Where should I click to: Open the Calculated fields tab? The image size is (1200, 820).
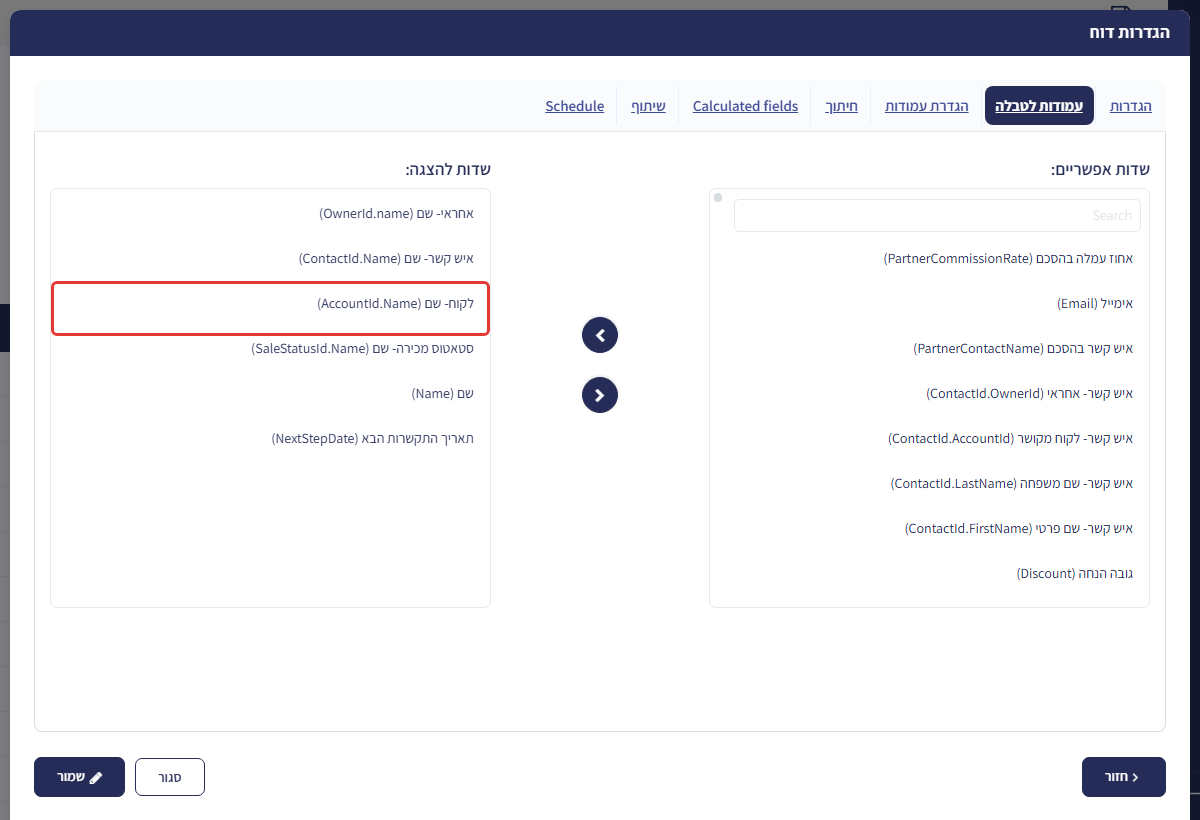745,106
